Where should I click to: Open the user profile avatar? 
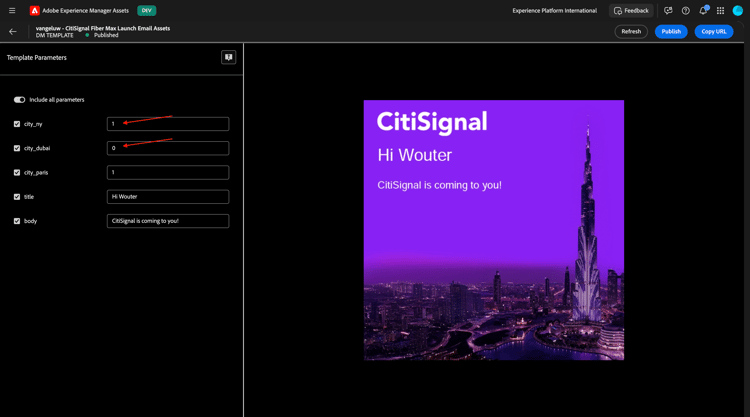738,11
